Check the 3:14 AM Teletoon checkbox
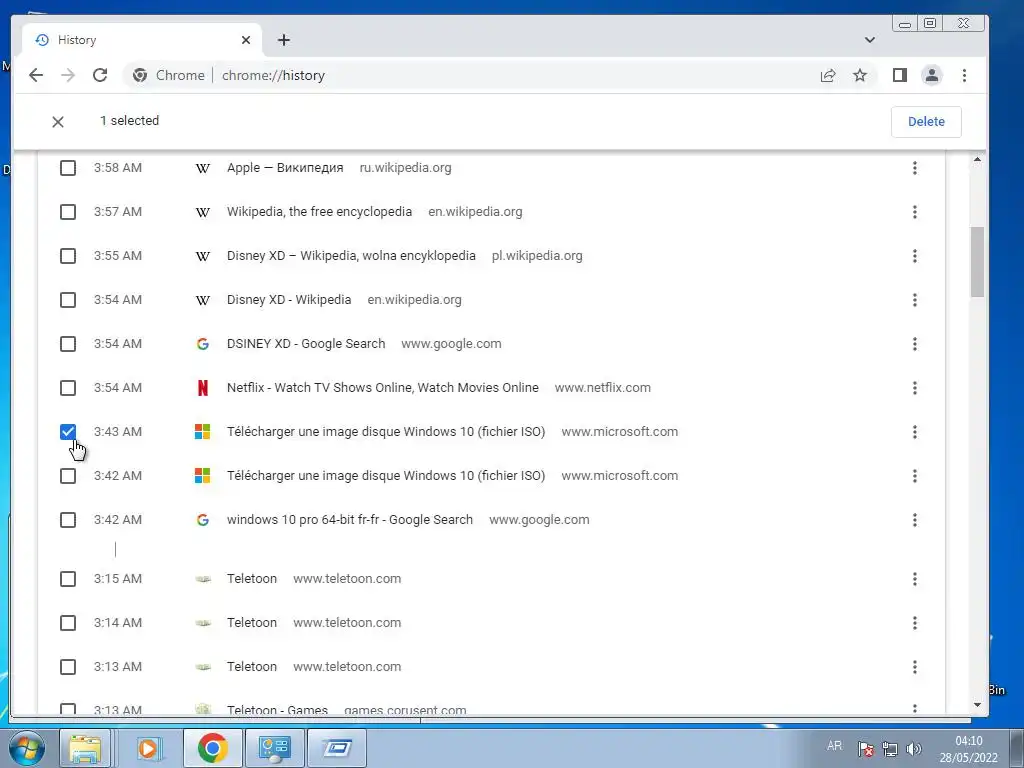Image resolution: width=1024 pixels, height=768 pixels. [68, 623]
